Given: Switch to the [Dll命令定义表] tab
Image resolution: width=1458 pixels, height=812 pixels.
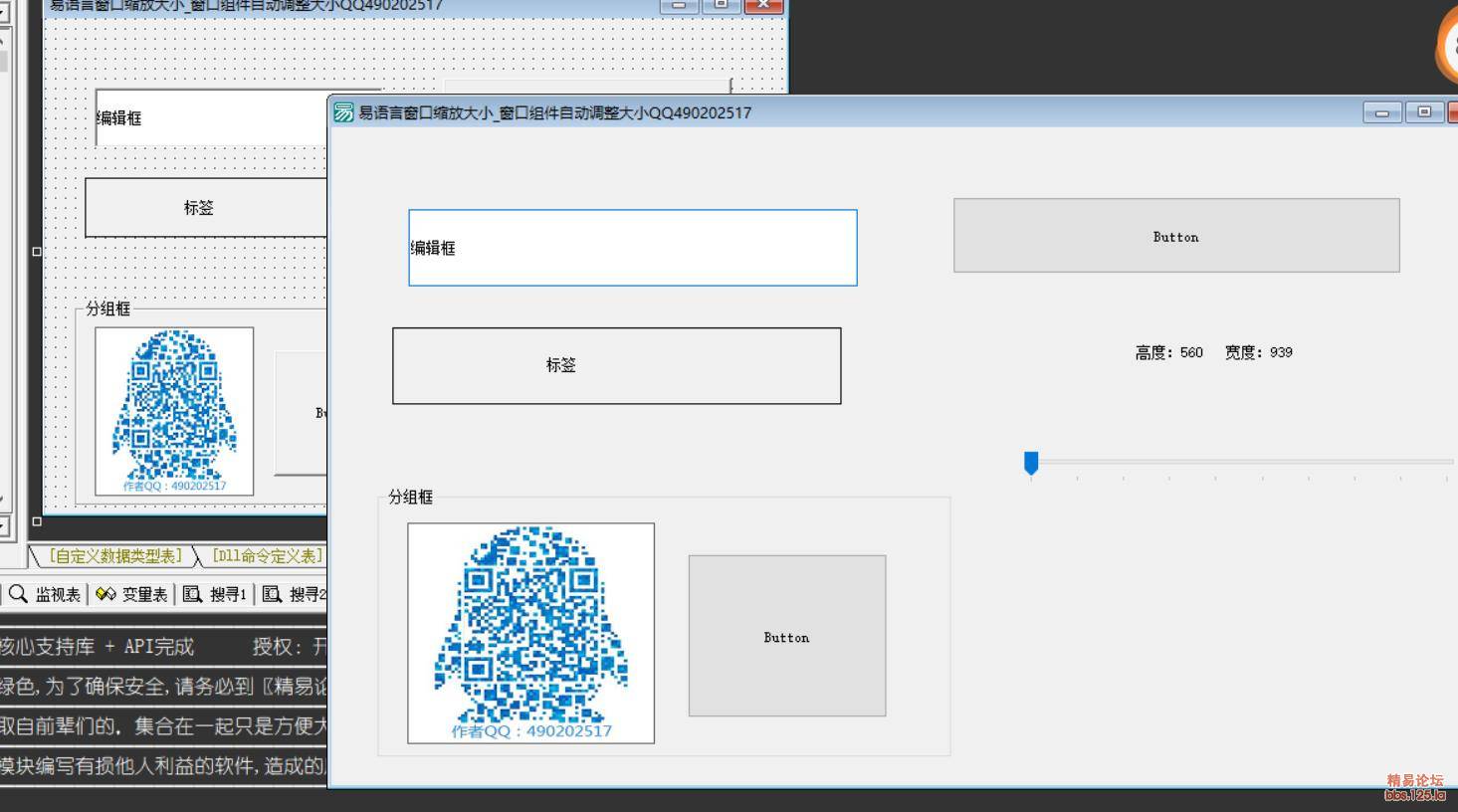Looking at the screenshot, I should [x=266, y=555].
